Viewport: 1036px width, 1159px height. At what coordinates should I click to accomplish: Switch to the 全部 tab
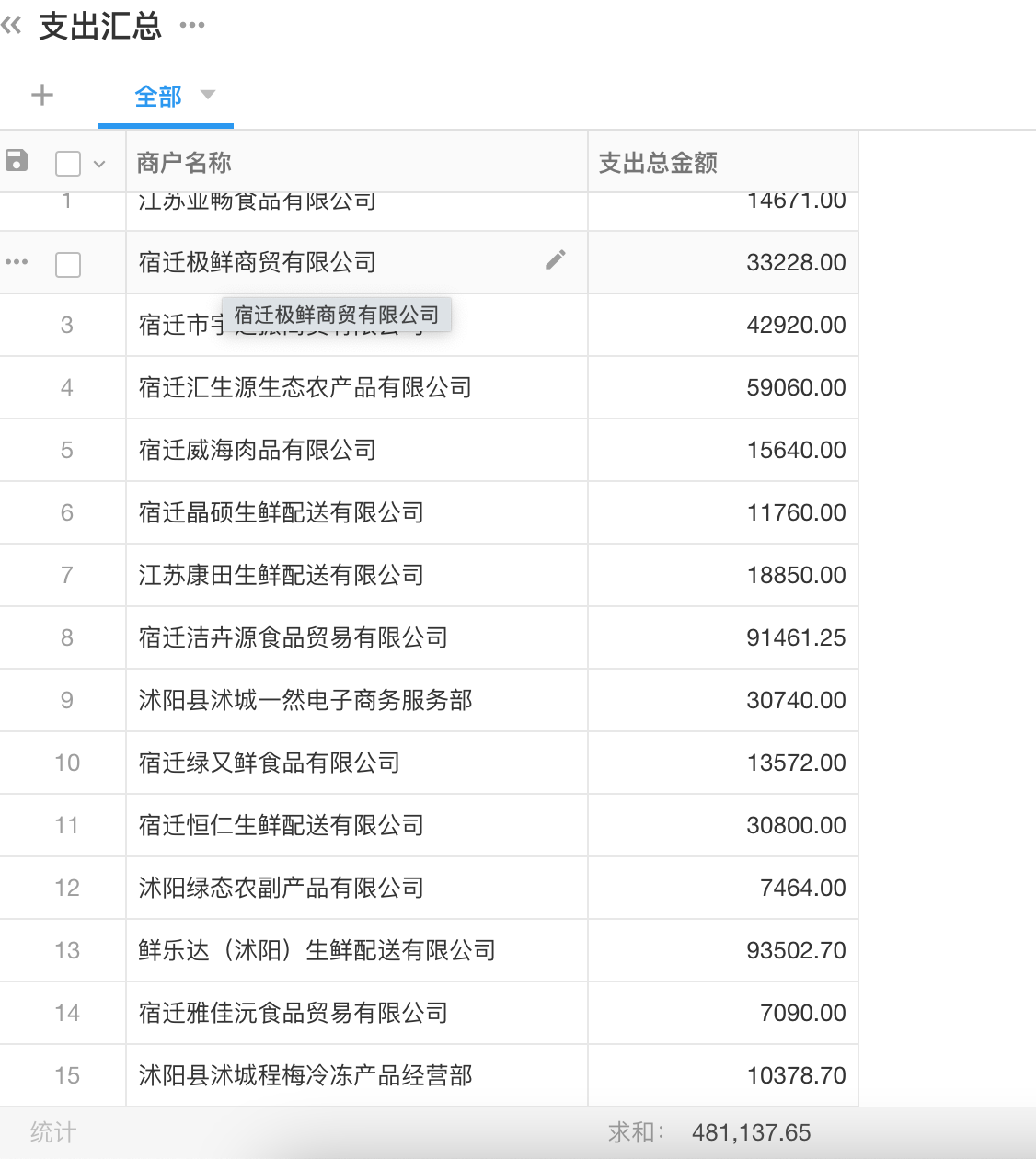pyautogui.click(x=158, y=95)
